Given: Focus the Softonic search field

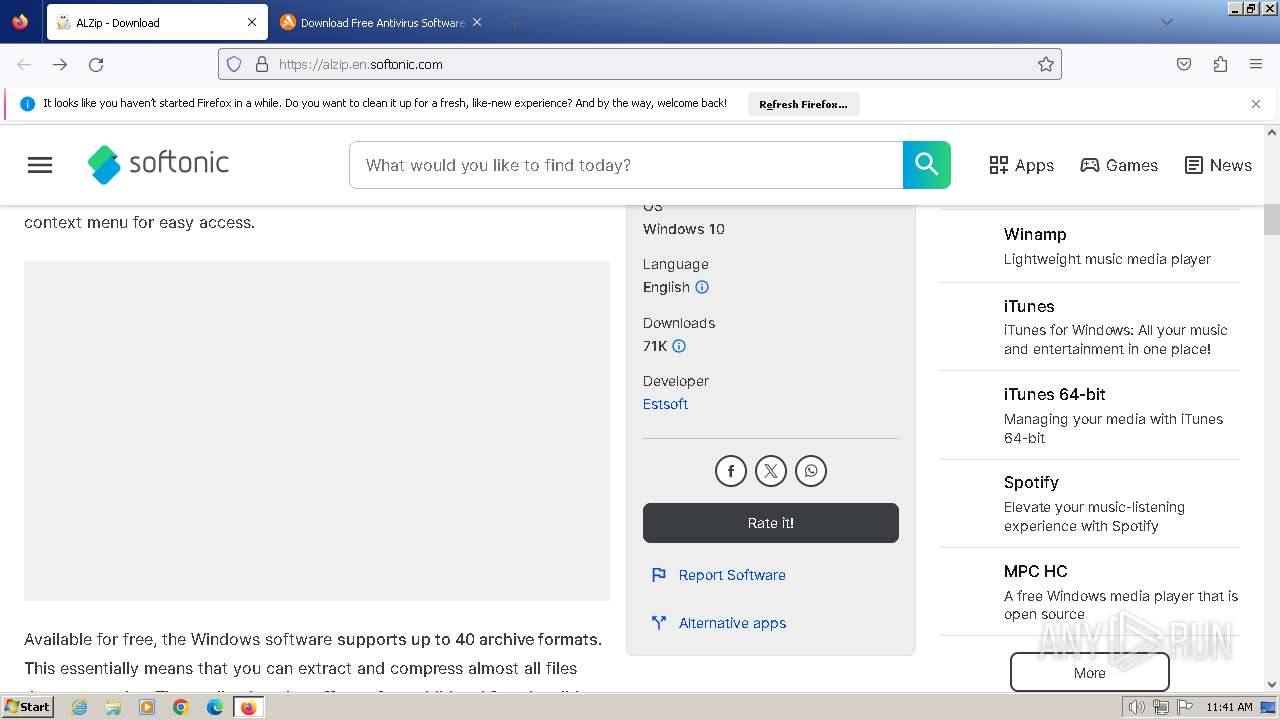Looking at the screenshot, I should 626,165.
